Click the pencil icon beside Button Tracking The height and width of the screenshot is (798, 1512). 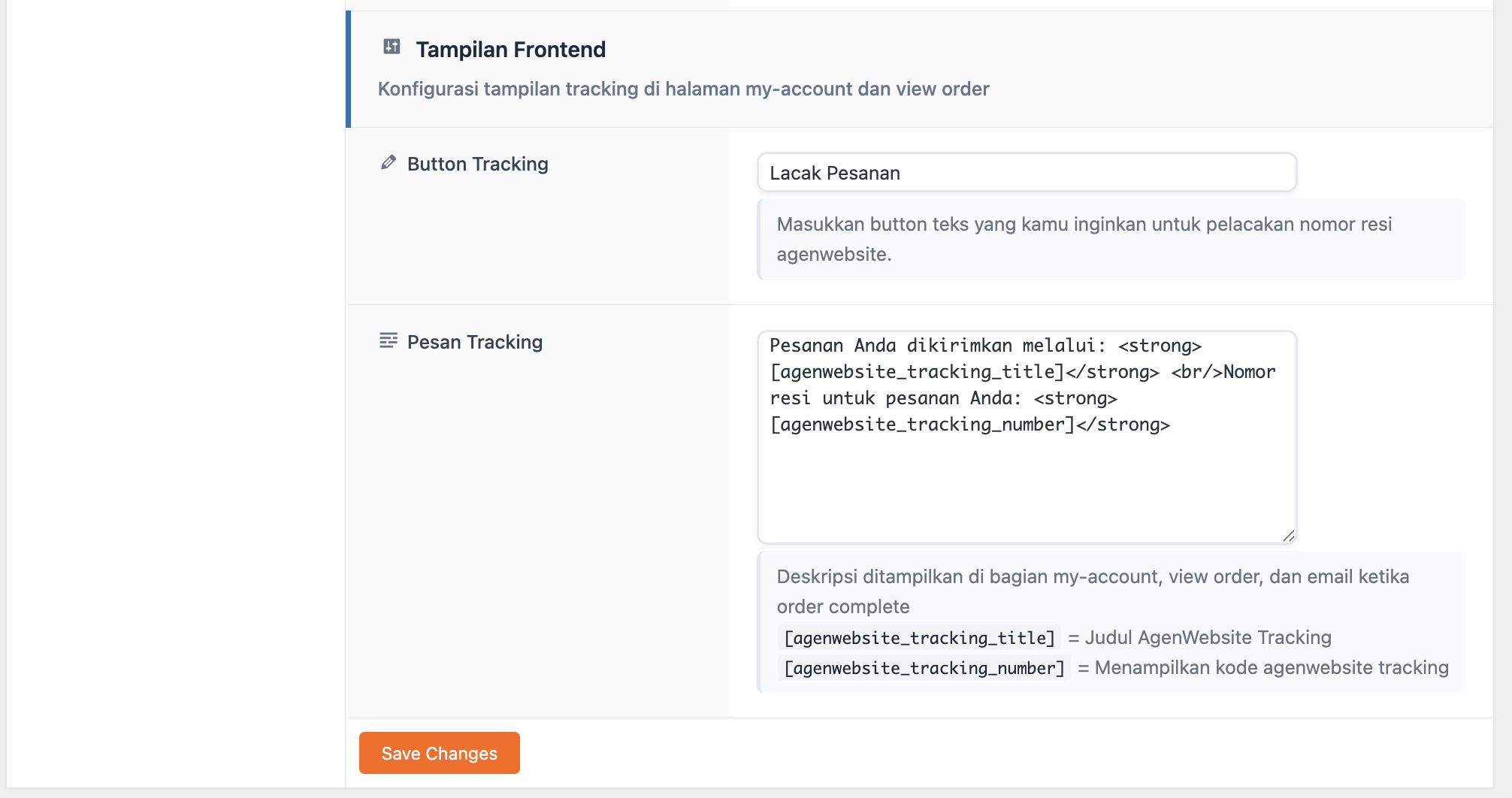389,162
